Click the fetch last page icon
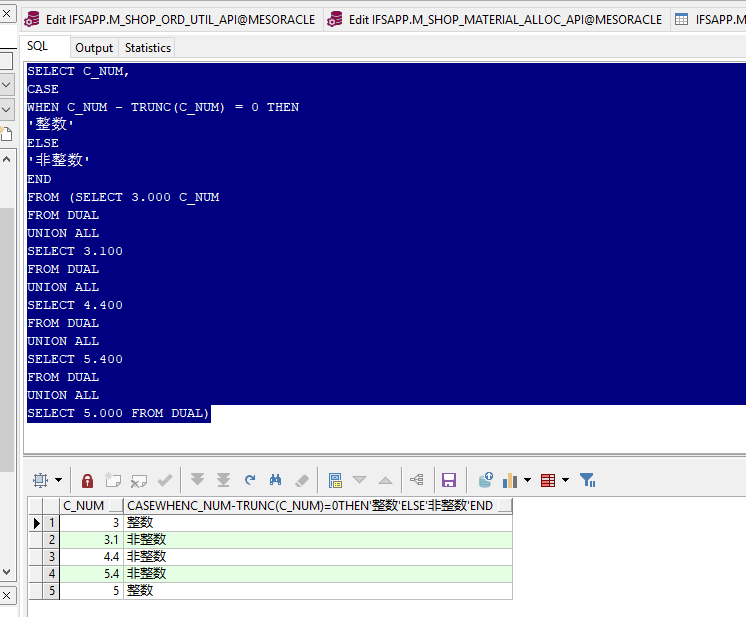The width and height of the screenshot is (746, 617). click(x=223, y=480)
